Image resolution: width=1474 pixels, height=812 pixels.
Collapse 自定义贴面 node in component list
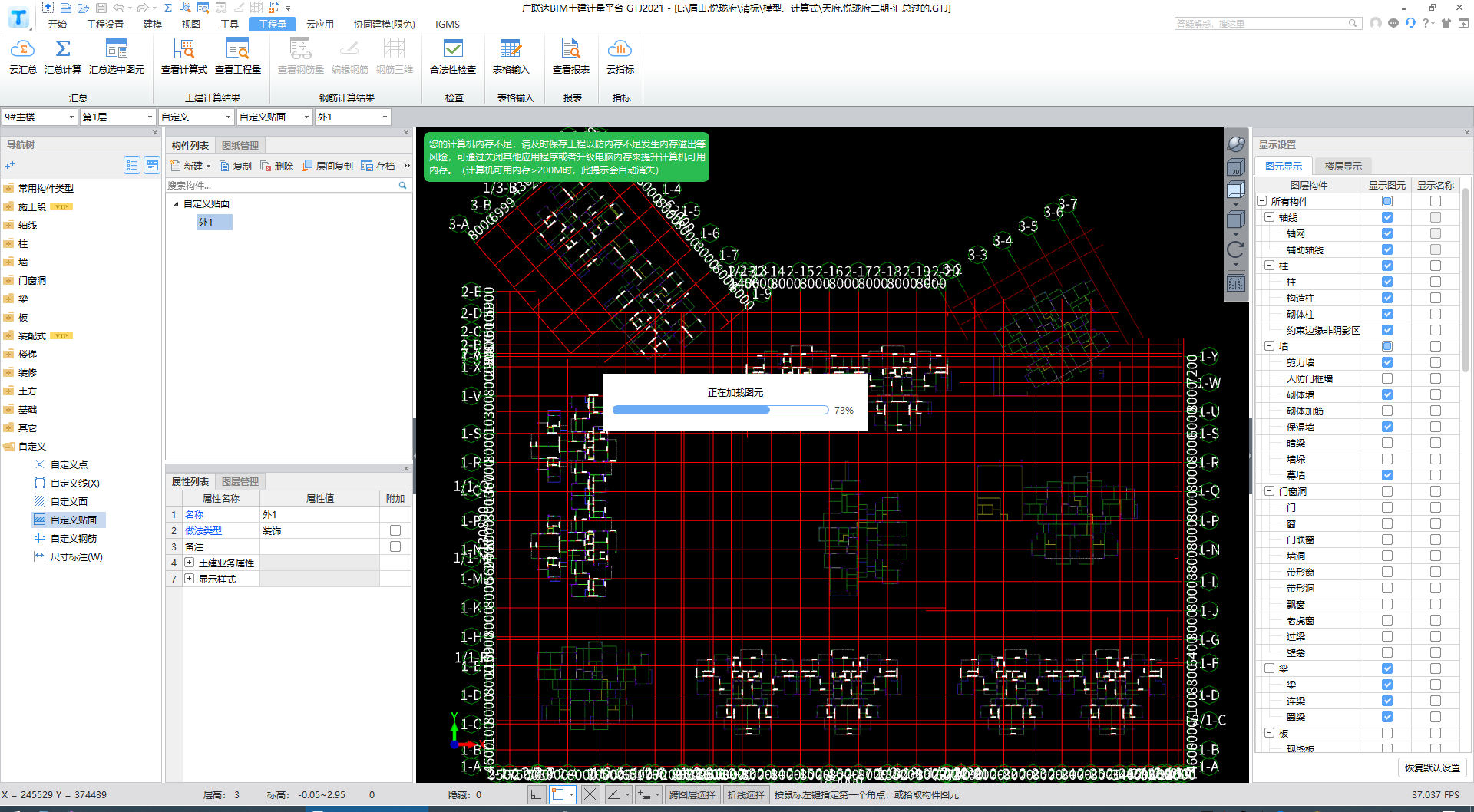click(176, 204)
